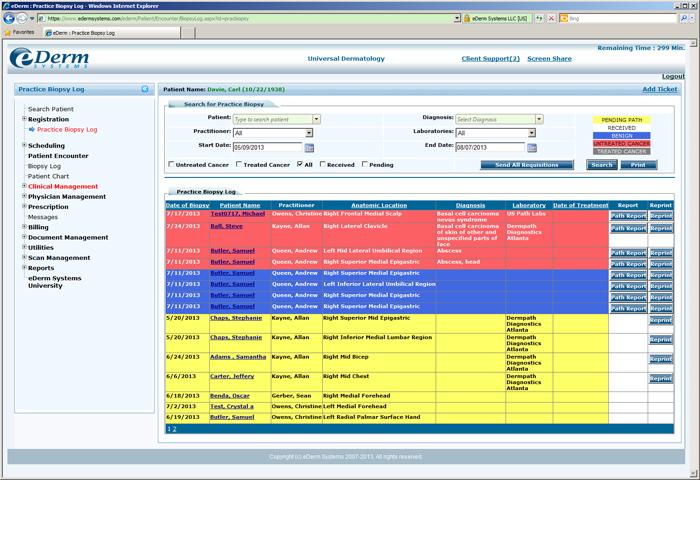
Task: Click the browser address bar URL
Action: pyautogui.click(x=246, y=18)
